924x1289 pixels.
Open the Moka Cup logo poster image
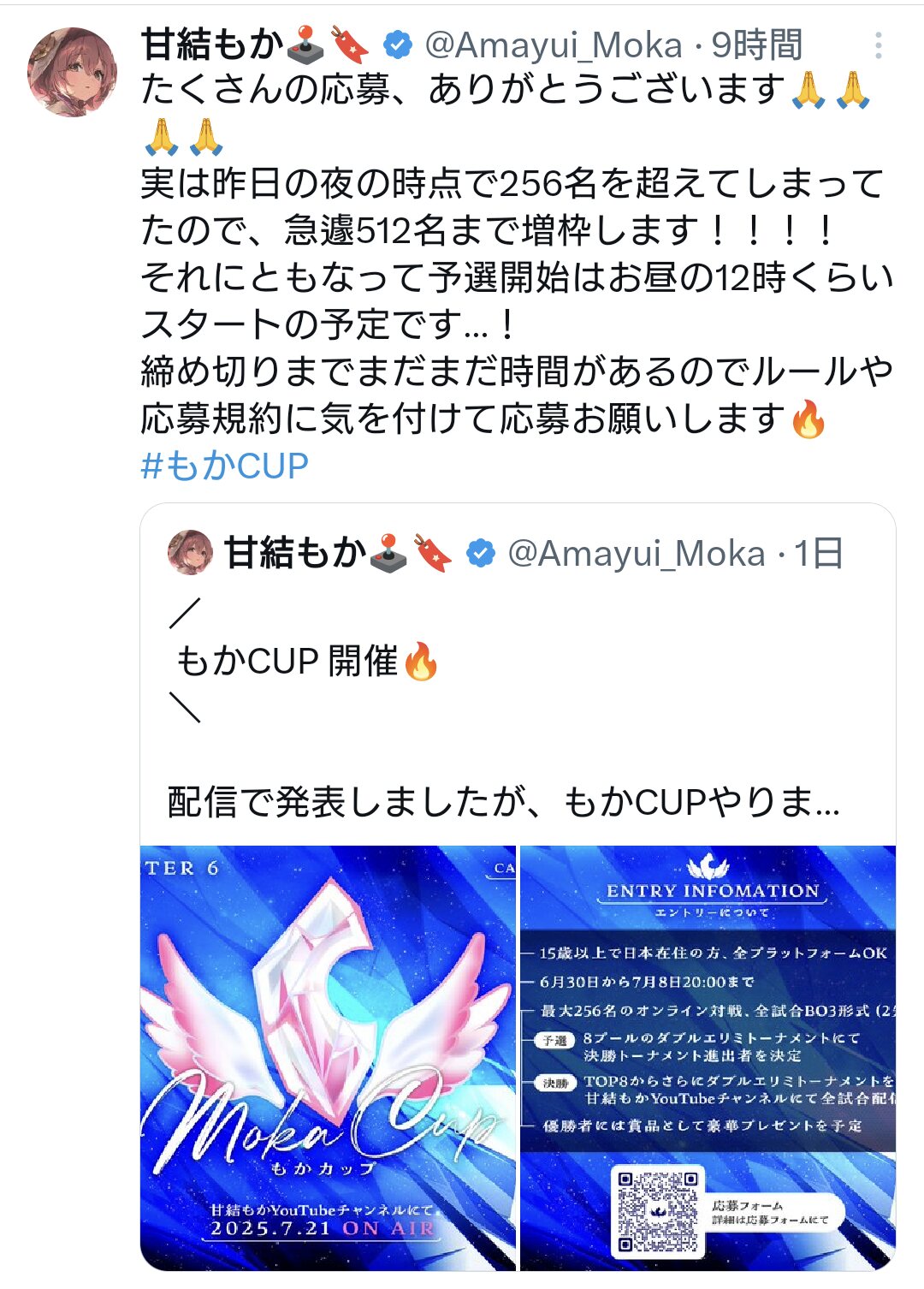(x=329, y=1058)
